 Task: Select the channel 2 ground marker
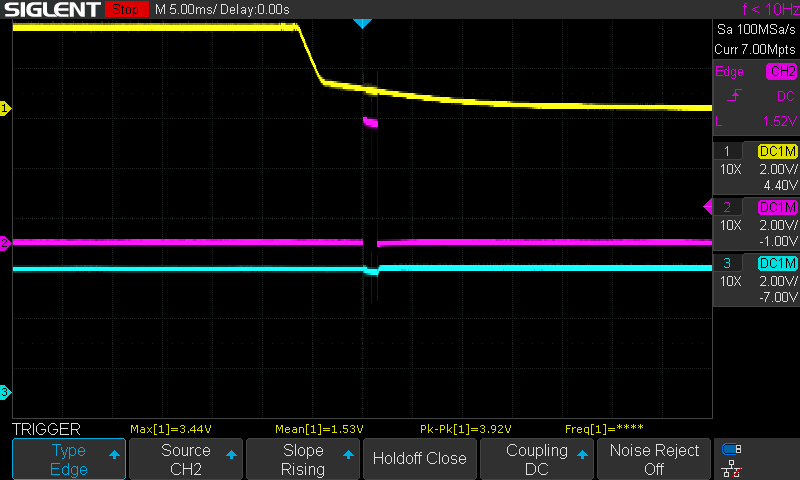click(5, 243)
